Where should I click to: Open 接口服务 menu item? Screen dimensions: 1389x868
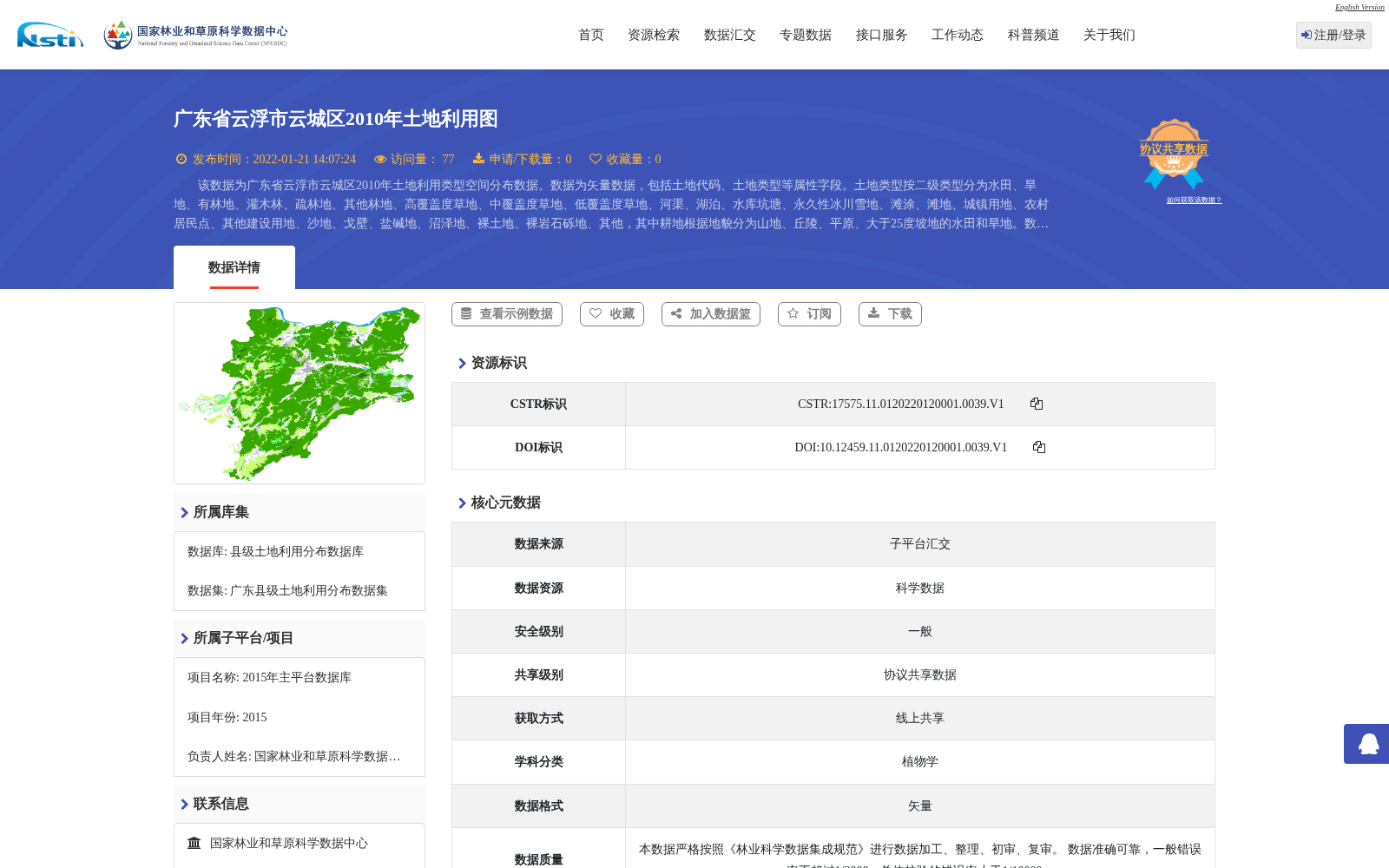pyautogui.click(x=882, y=35)
